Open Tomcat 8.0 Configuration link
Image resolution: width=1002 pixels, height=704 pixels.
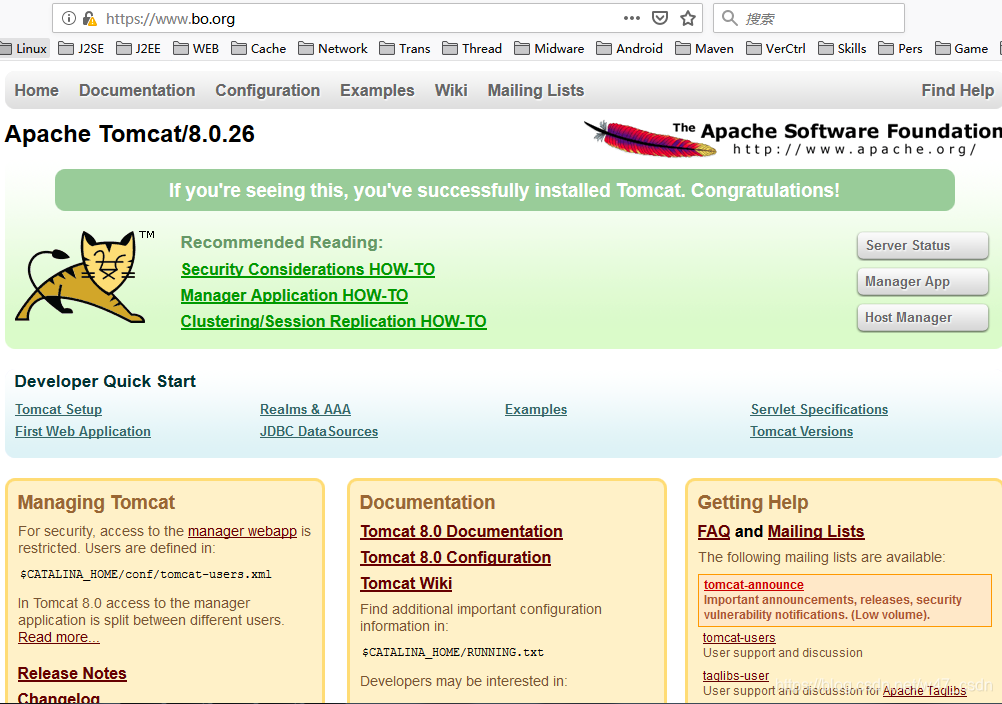click(456, 558)
